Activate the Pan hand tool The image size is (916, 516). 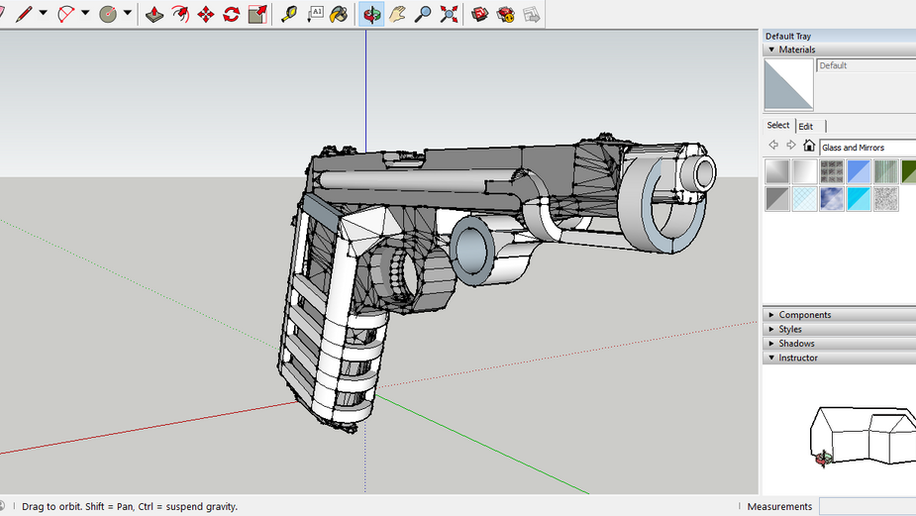coord(398,14)
